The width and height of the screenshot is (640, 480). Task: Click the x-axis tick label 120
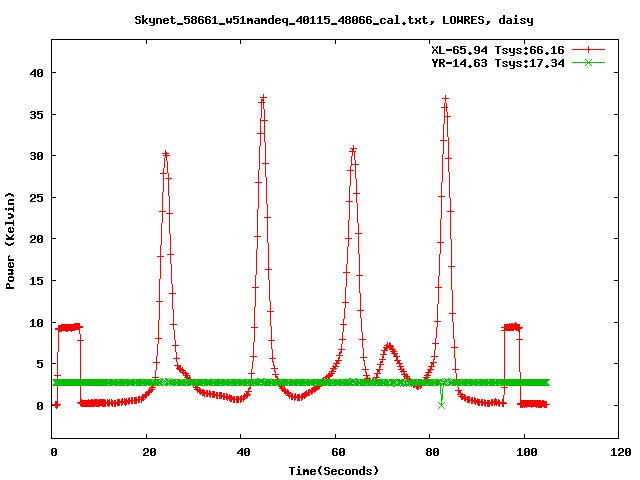[621, 452]
